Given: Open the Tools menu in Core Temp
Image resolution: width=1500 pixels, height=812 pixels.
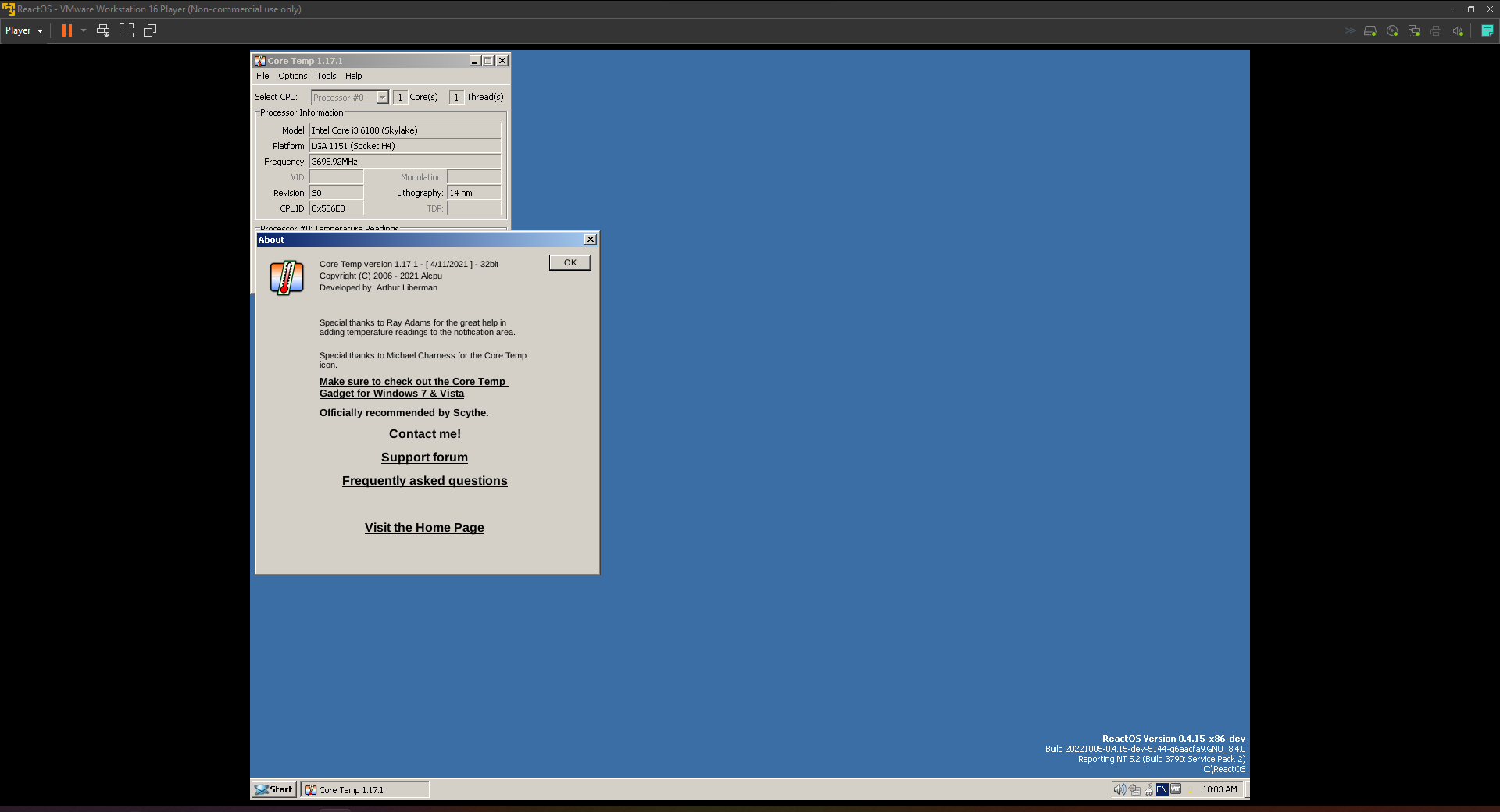Looking at the screenshot, I should click(326, 76).
